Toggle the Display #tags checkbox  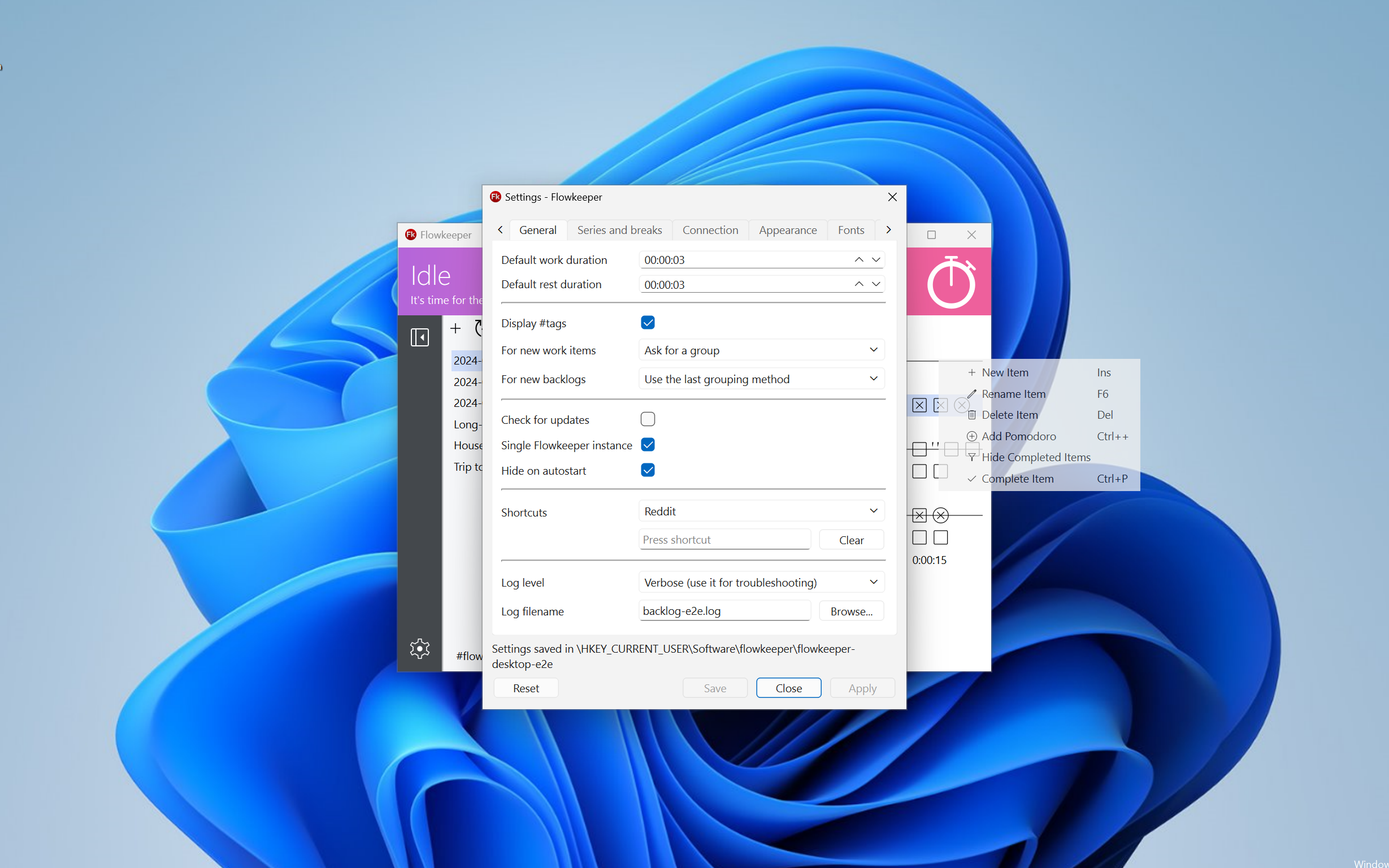648,323
